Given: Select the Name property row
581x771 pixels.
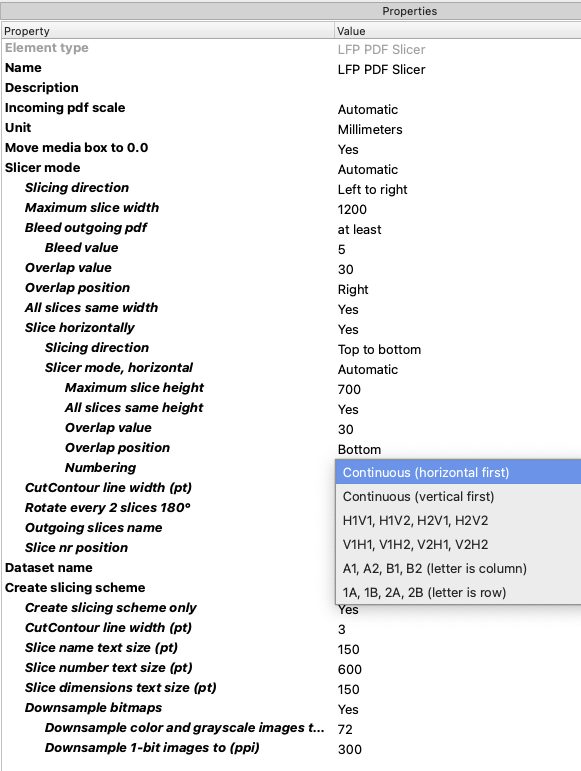Looking at the screenshot, I should click(x=291, y=68).
